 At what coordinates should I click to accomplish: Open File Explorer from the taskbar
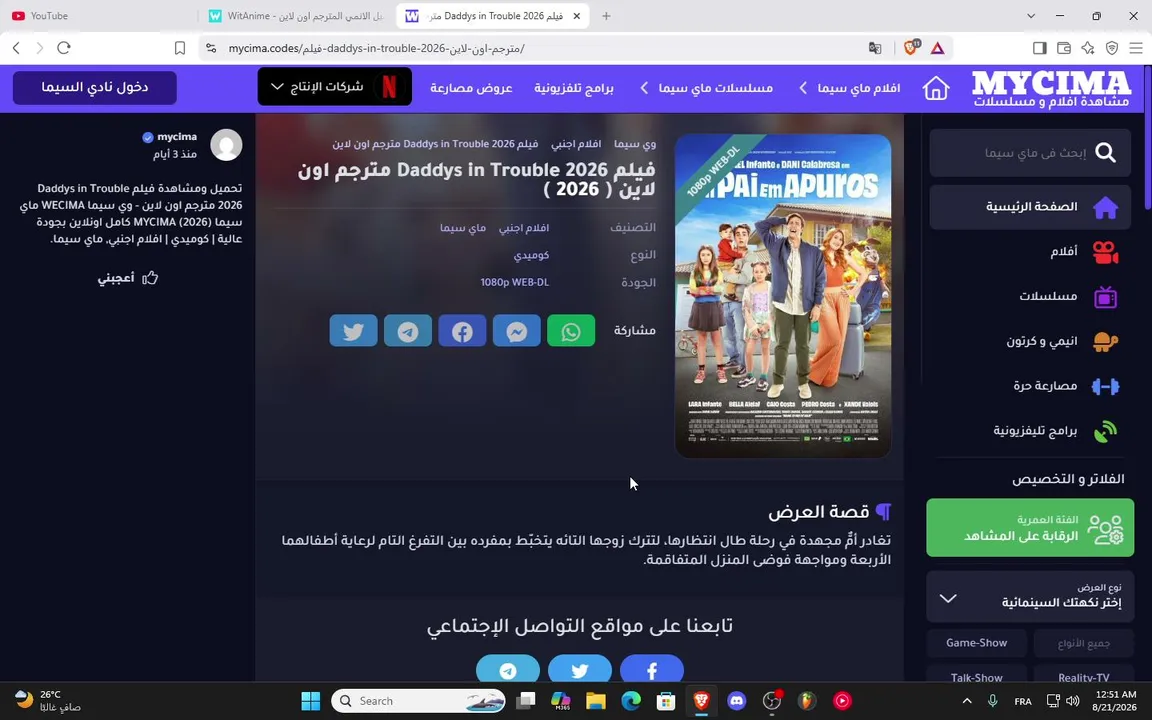[596, 701]
